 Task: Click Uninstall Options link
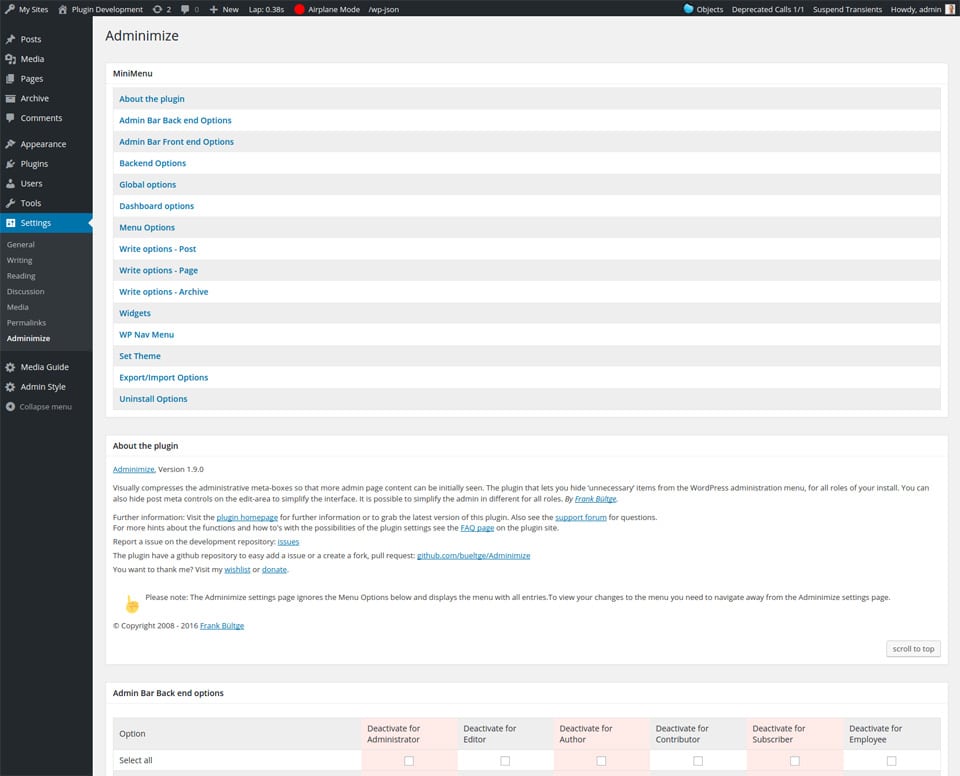point(153,399)
